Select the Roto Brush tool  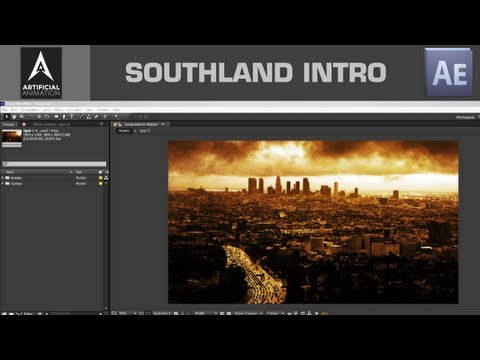click(x=106, y=117)
